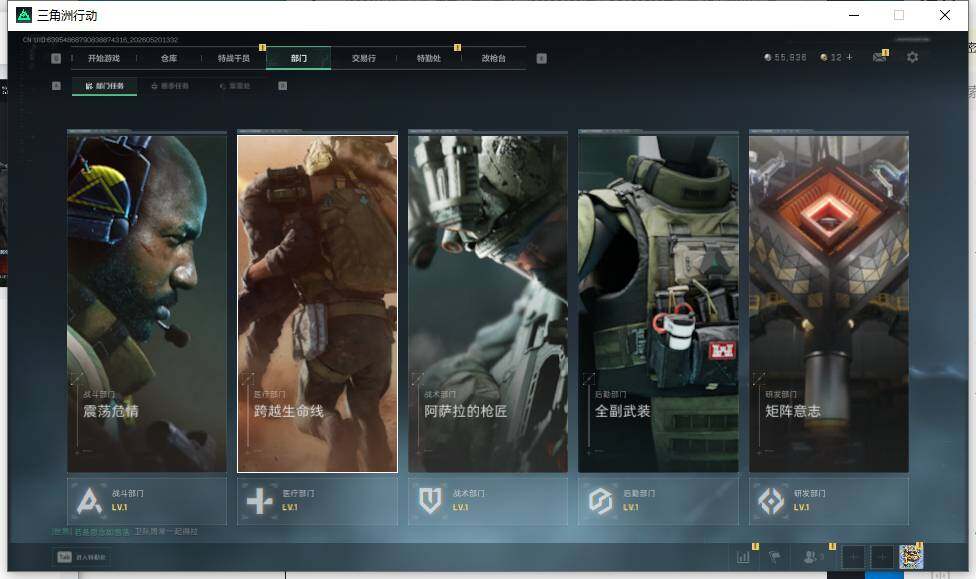Open the 全副武装 logistics department card

[659, 303]
